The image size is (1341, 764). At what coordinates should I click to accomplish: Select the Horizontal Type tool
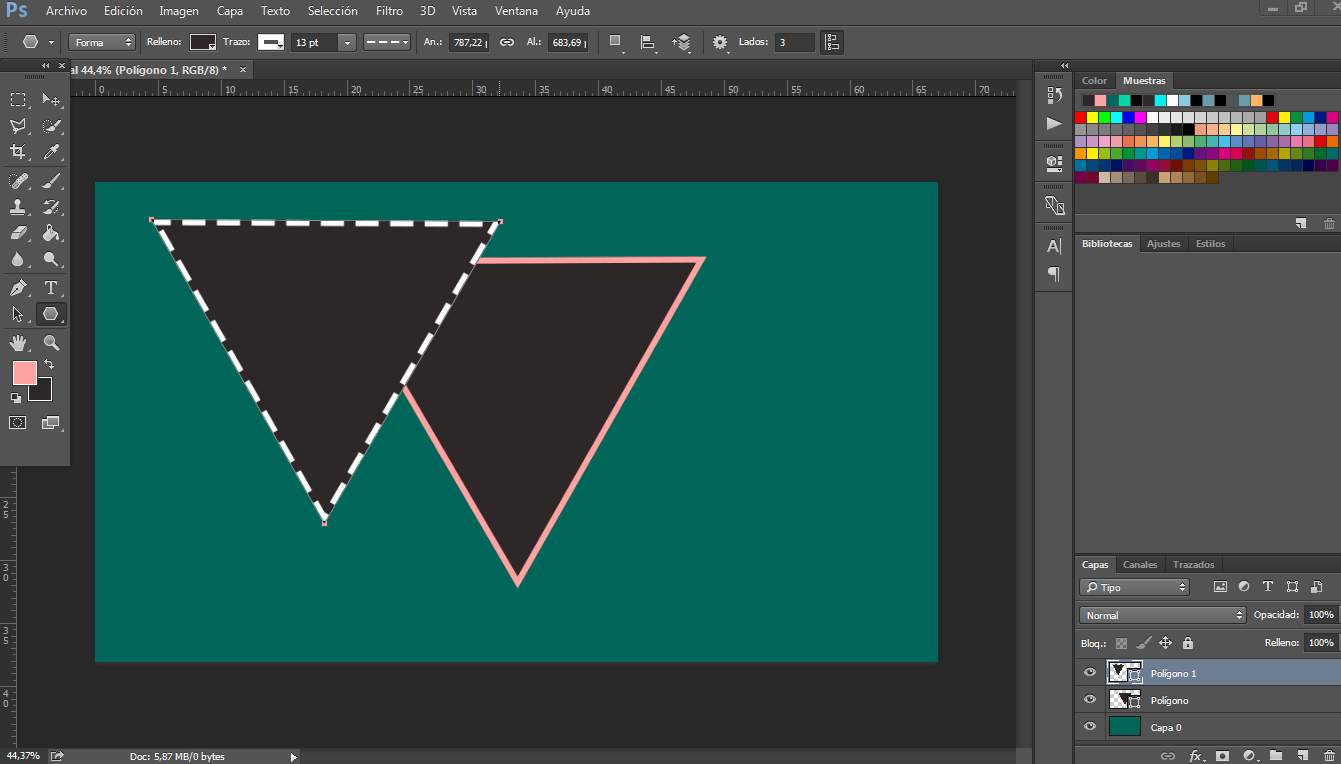coord(51,288)
